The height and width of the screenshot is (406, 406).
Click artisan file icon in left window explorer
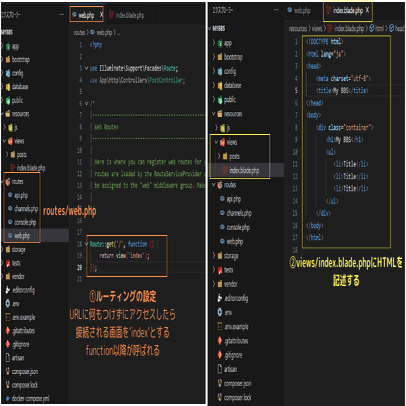point(8,358)
